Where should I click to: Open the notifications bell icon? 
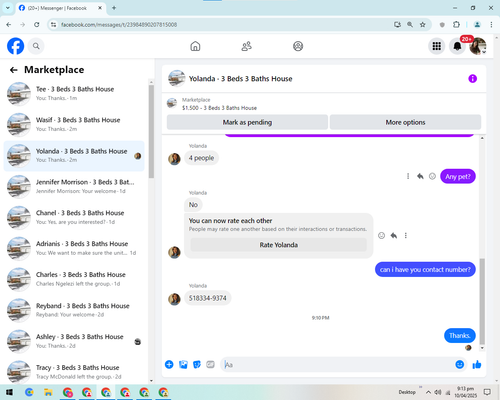click(x=457, y=46)
